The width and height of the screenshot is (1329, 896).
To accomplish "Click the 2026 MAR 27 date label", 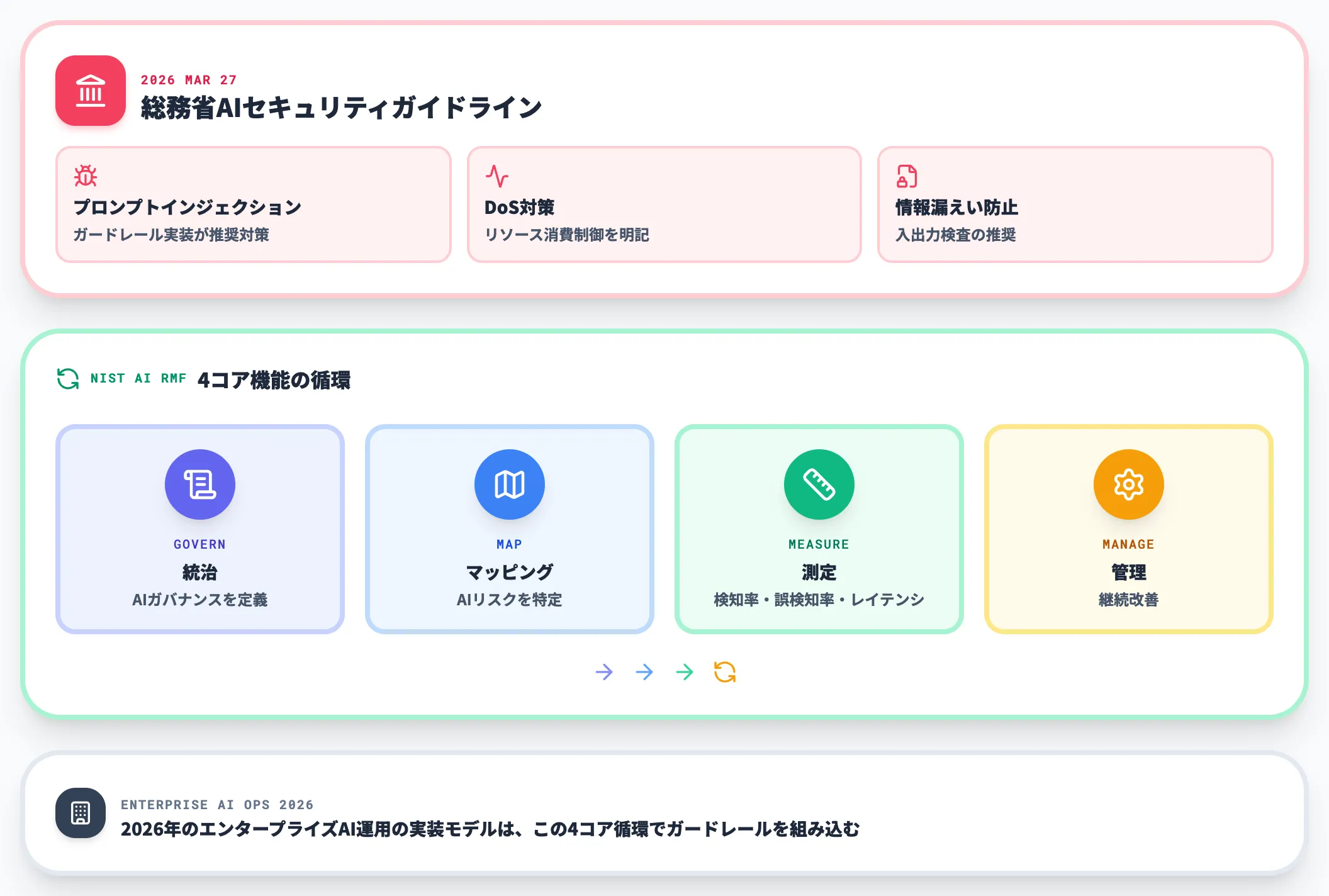I will [189, 80].
